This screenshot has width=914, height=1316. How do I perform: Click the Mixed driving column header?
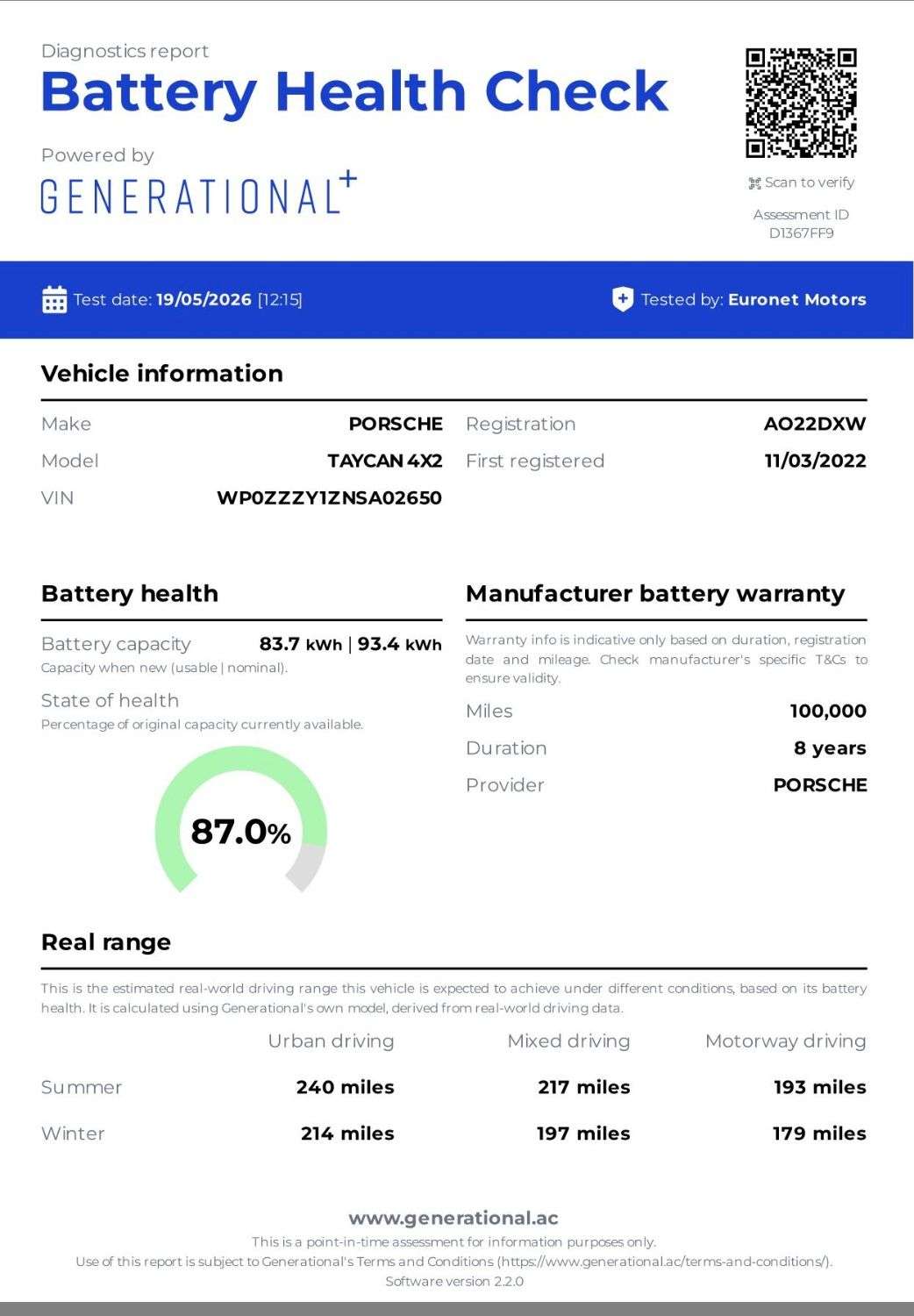click(x=568, y=1041)
